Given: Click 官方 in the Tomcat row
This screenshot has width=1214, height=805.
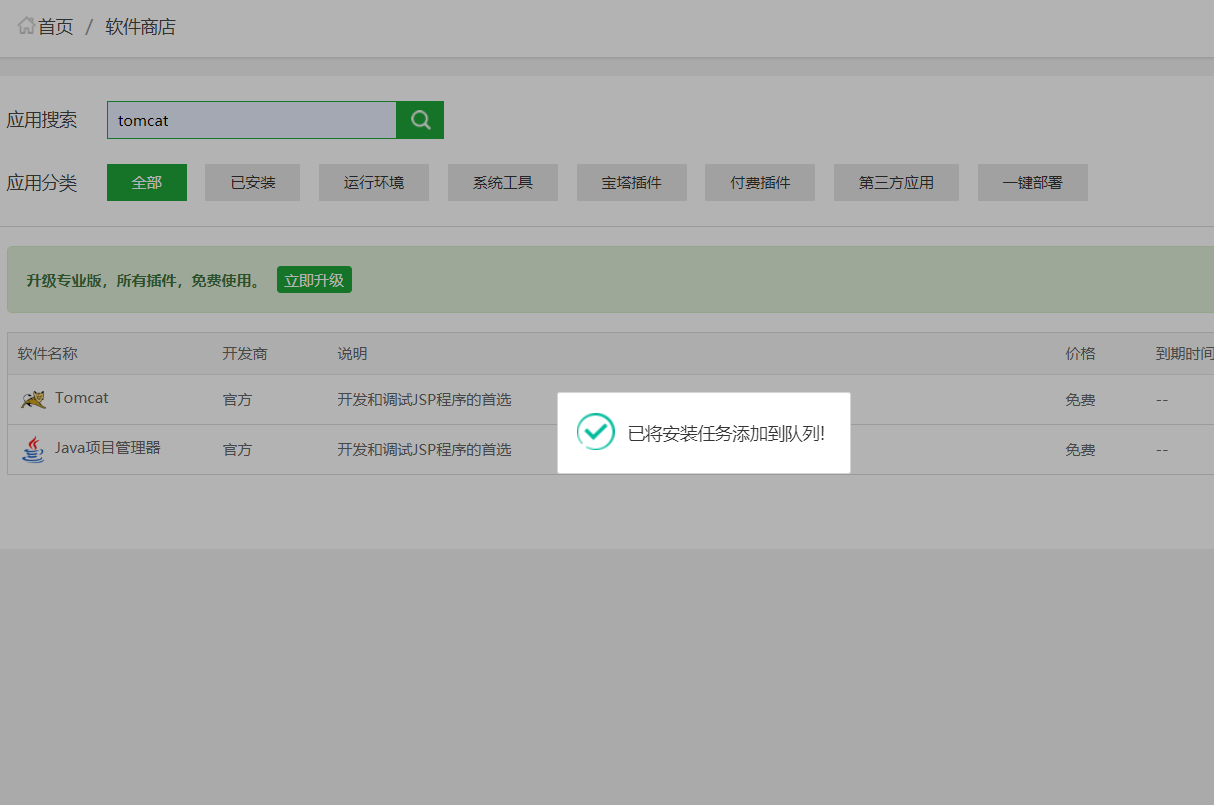Looking at the screenshot, I should (237, 400).
